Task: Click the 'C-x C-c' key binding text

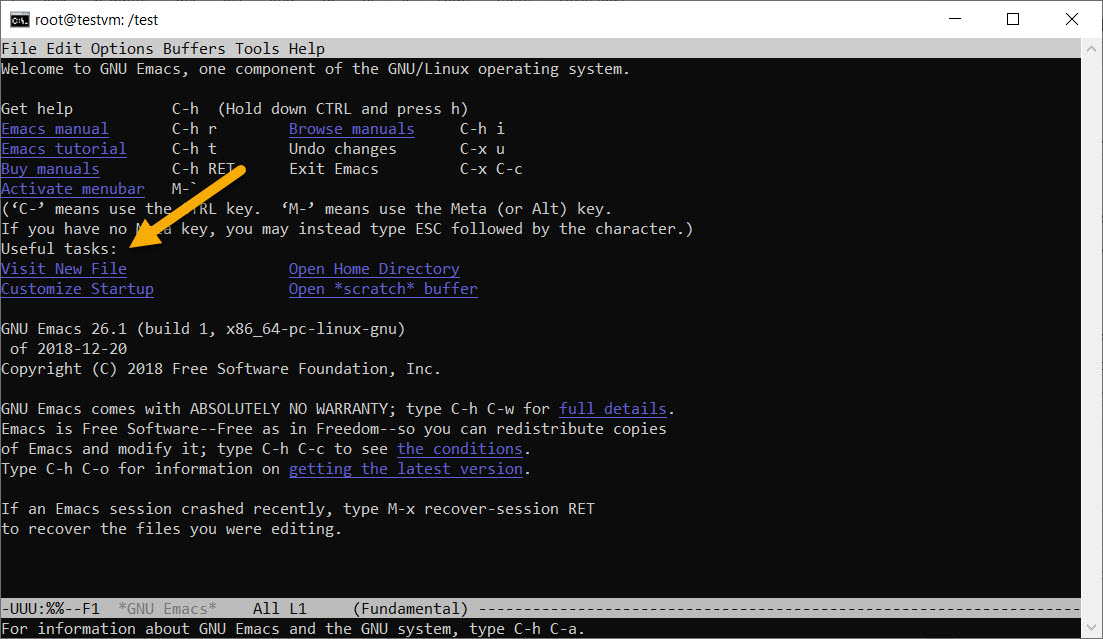Action: point(491,169)
